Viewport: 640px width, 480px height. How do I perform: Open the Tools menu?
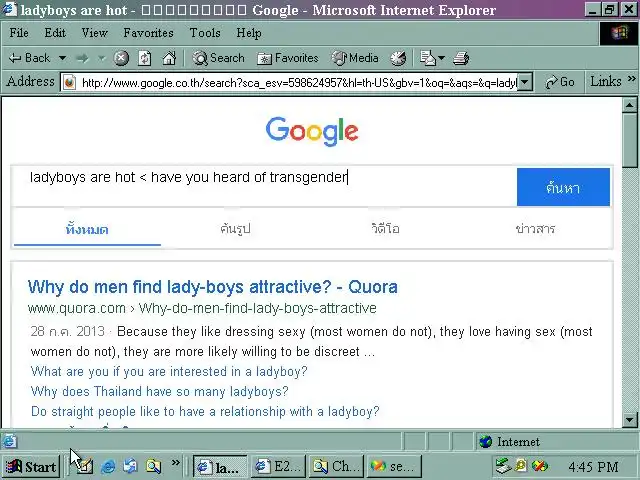click(x=205, y=33)
